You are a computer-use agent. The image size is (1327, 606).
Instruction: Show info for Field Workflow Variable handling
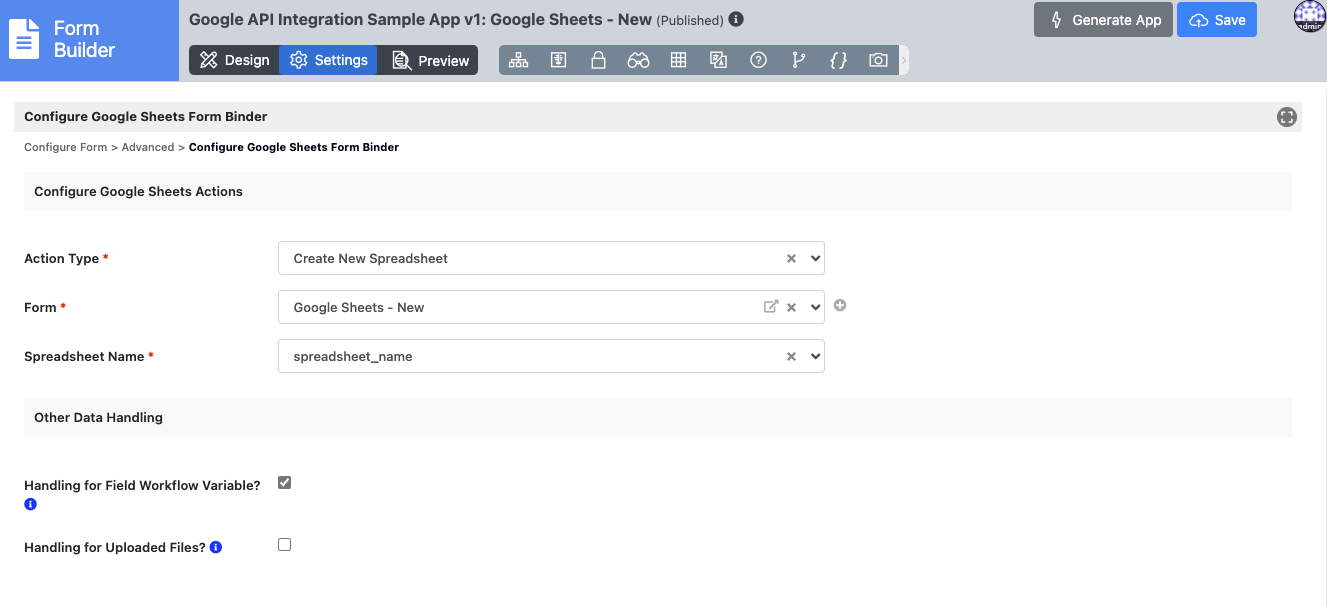[x=30, y=504]
